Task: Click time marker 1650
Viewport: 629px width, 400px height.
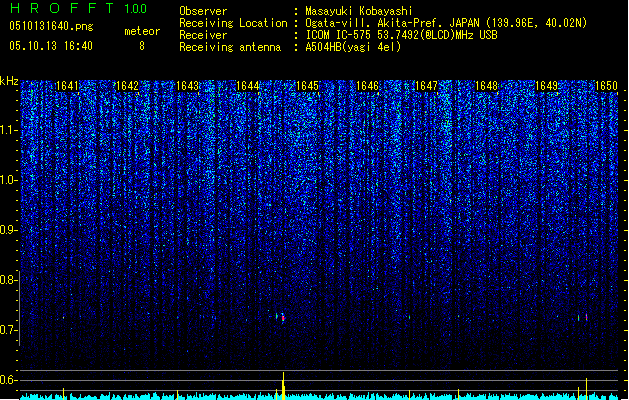Action: (606, 86)
